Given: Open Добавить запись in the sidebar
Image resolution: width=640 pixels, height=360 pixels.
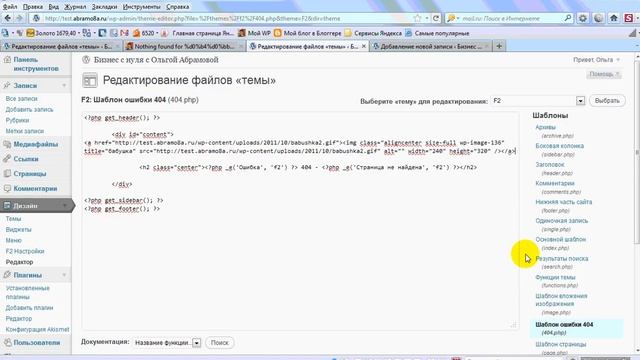Looking at the screenshot, I should [29, 109].
